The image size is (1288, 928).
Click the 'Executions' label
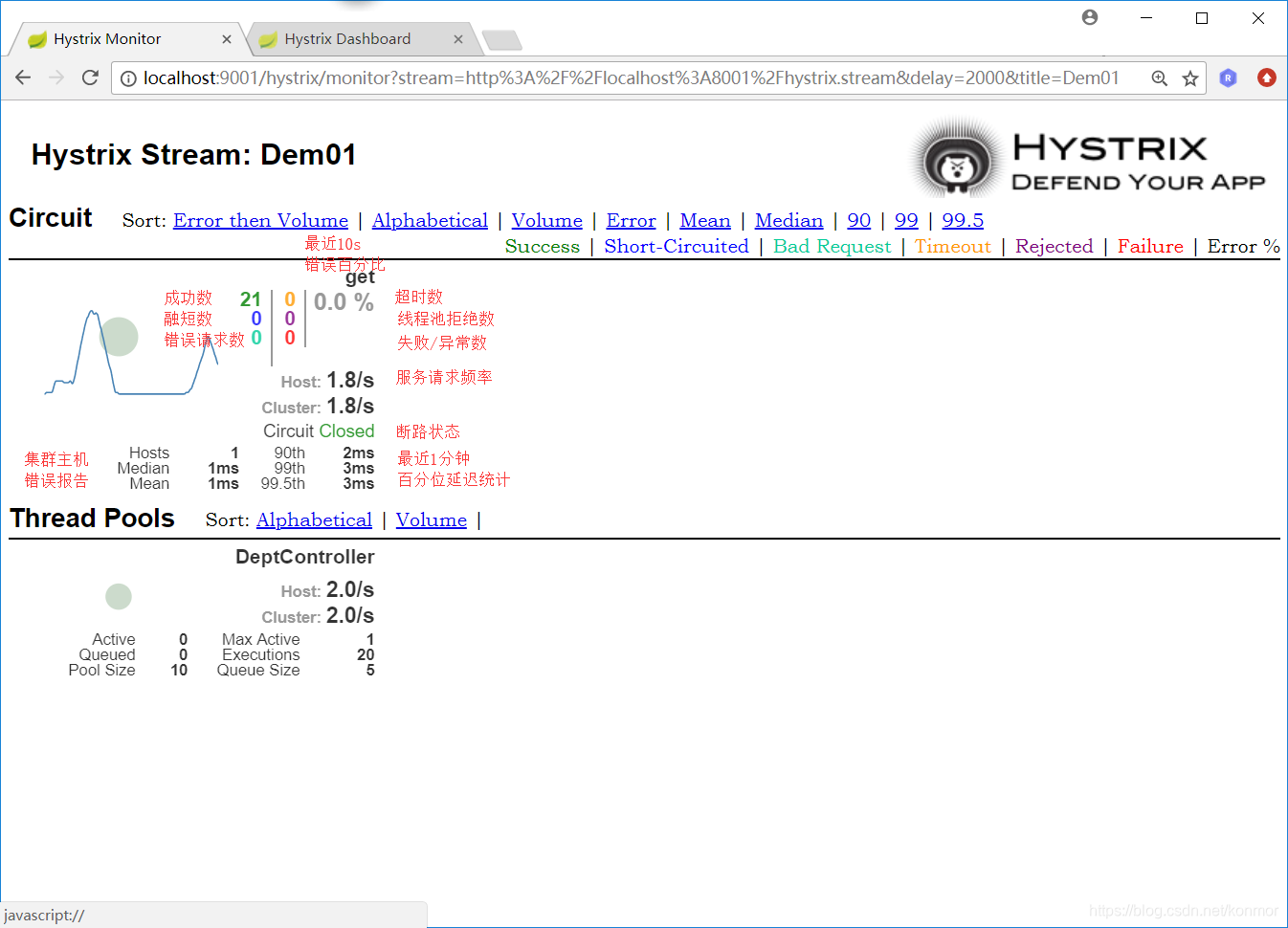click(x=261, y=655)
